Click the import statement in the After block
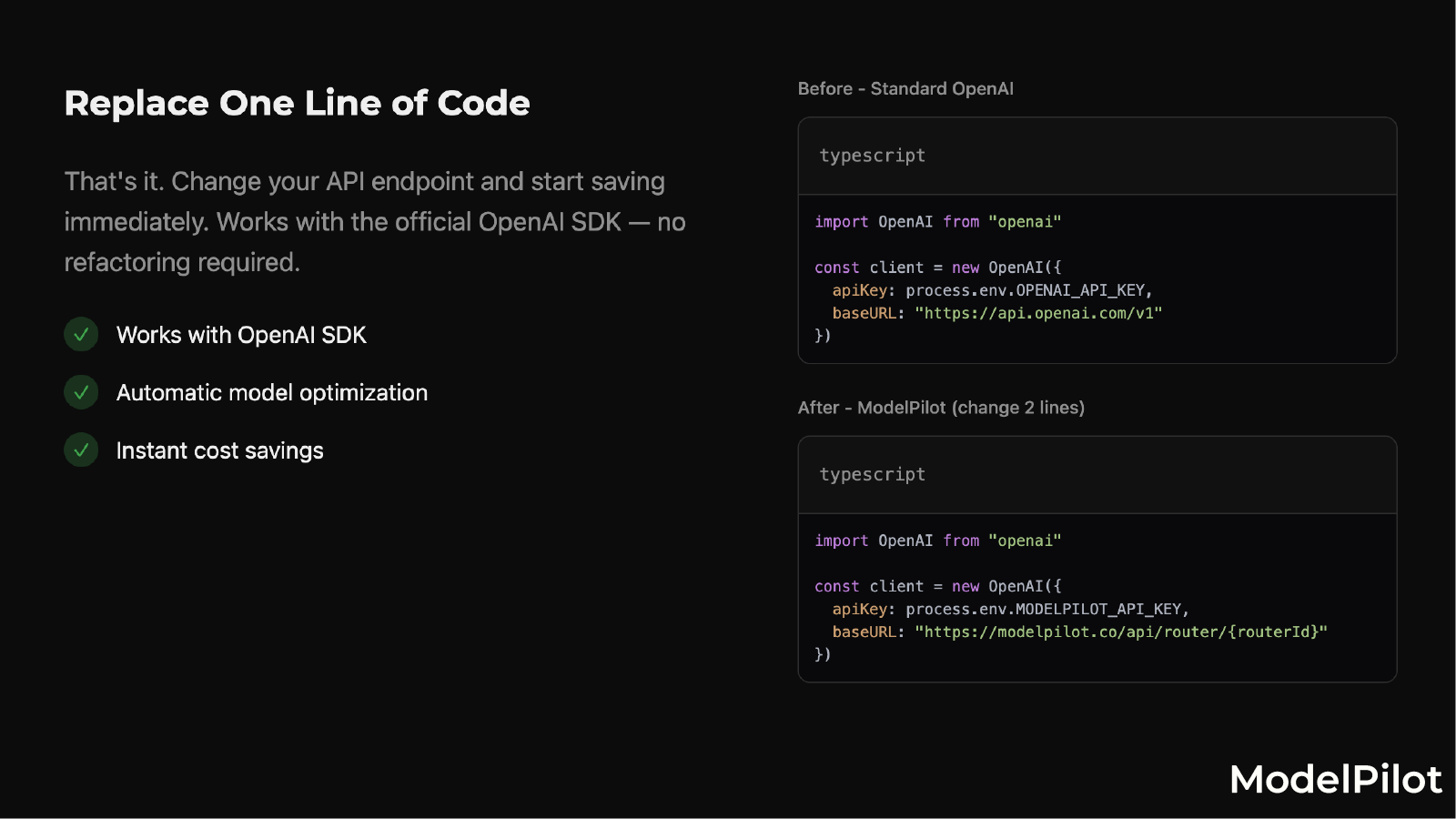The image size is (1456, 819). click(937, 541)
